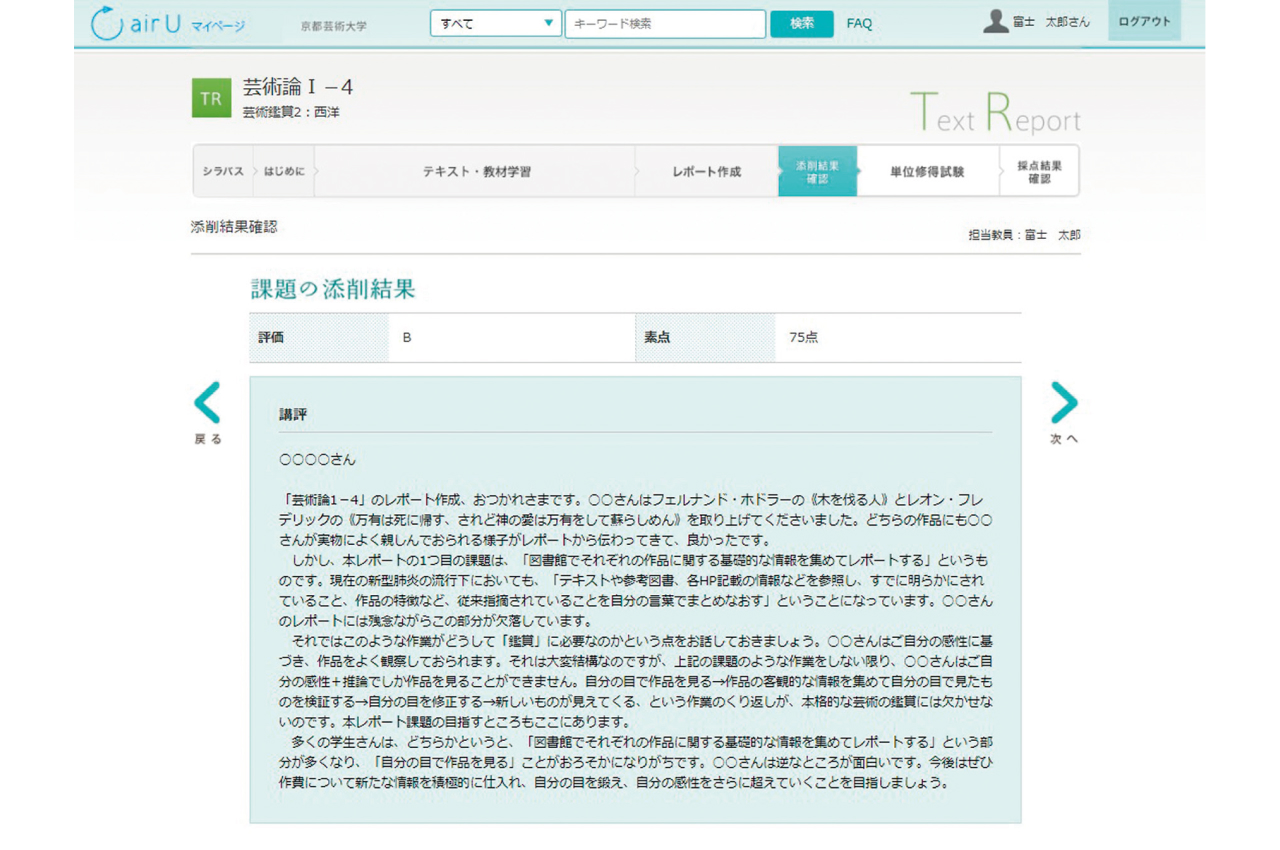The height and width of the screenshot is (850, 1280).
Task: Go to next page with right chevron
Action: pyautogui.click(x=1064, y=403)
